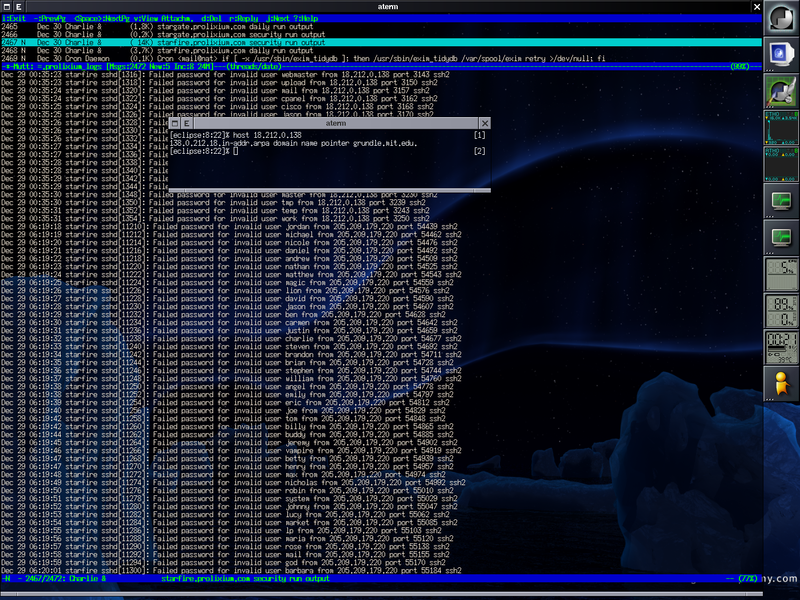
Task: Click log line for invalid user stephen
Action: [232, 370]
